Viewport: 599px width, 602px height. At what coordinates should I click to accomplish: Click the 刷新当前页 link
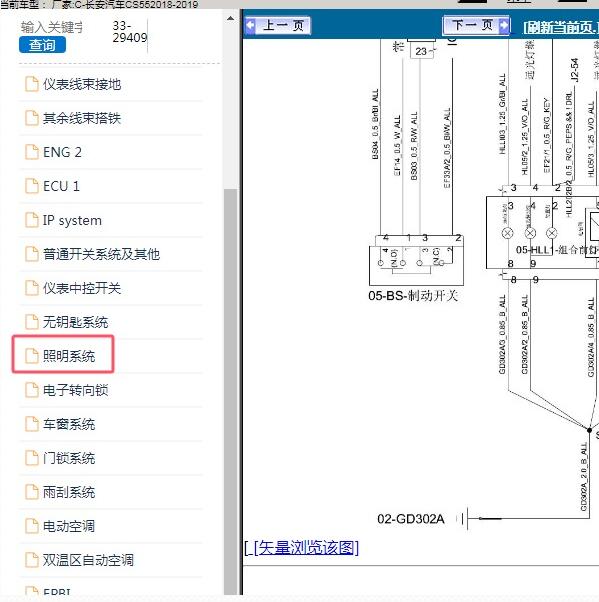(x=561, y=27)
